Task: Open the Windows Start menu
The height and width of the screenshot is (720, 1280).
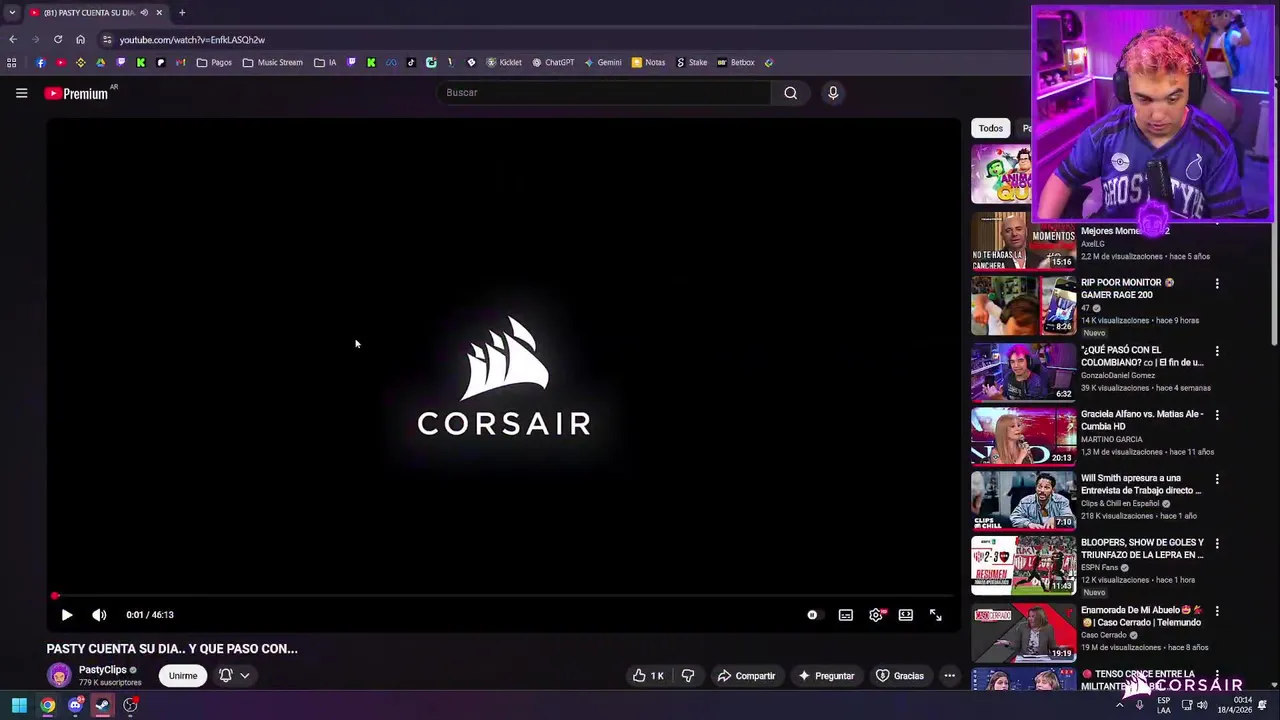Action: click(19, 705)
